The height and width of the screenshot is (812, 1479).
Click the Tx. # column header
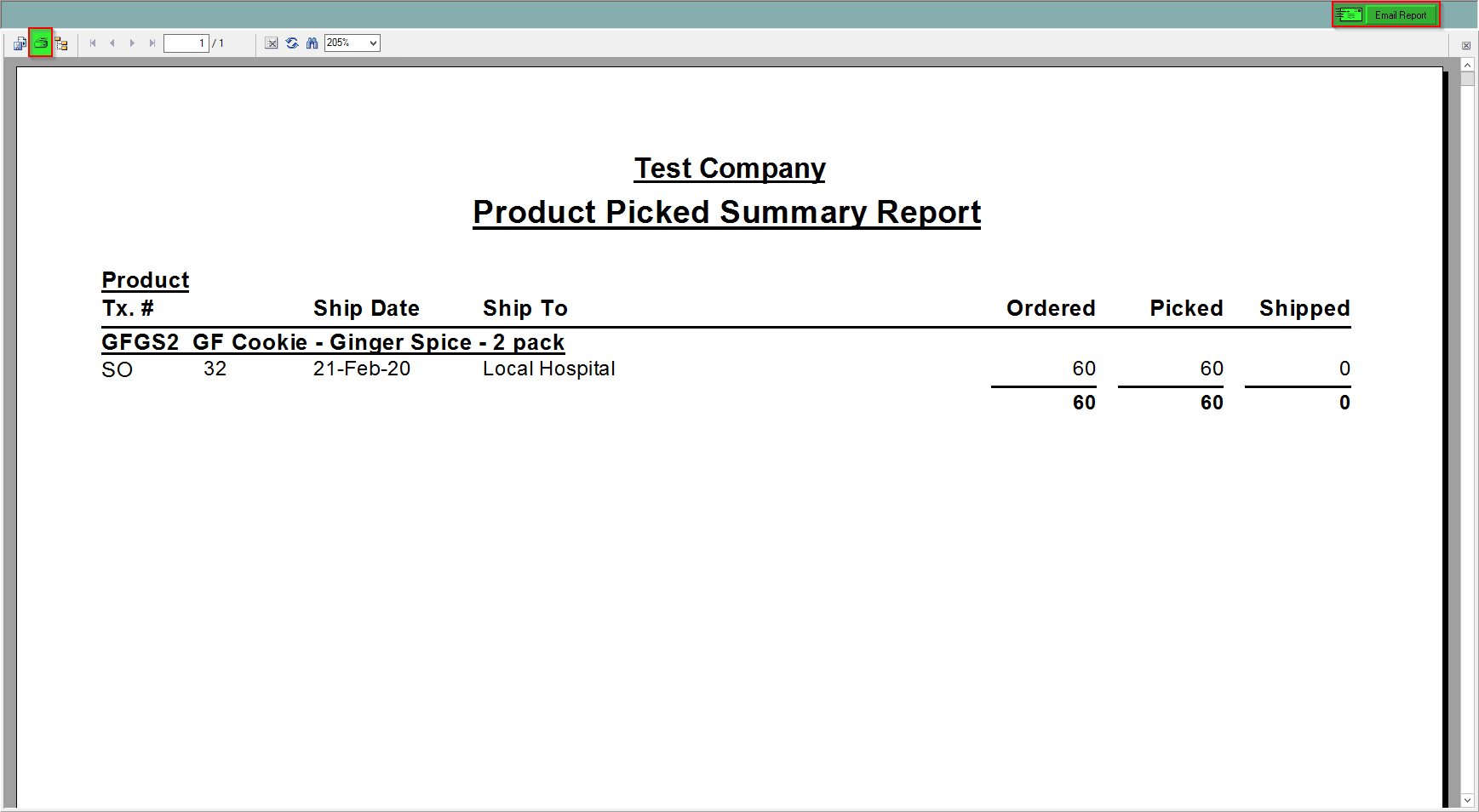pyautogui.click(x=128, y=308)
